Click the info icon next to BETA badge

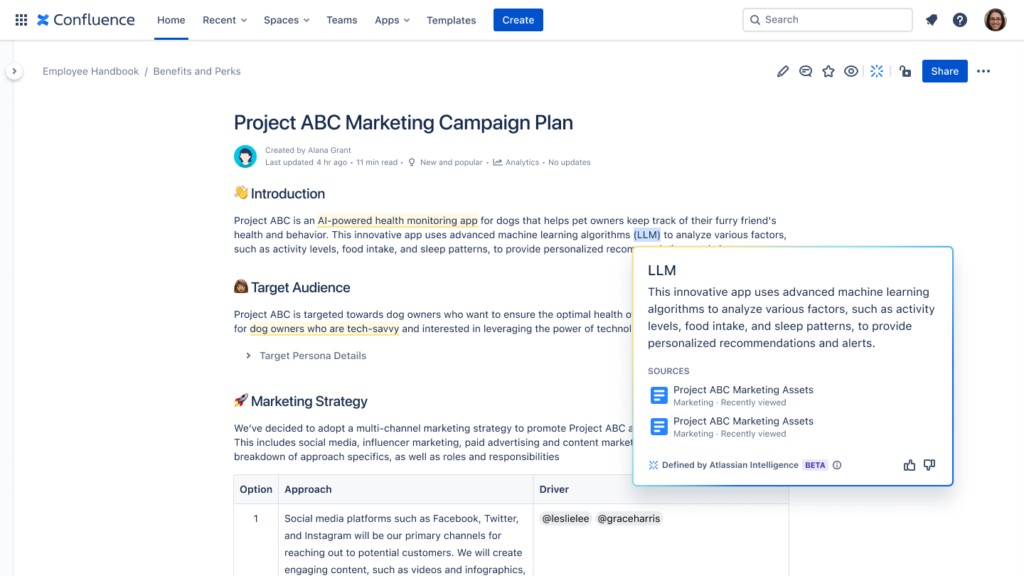click(837, 465)
